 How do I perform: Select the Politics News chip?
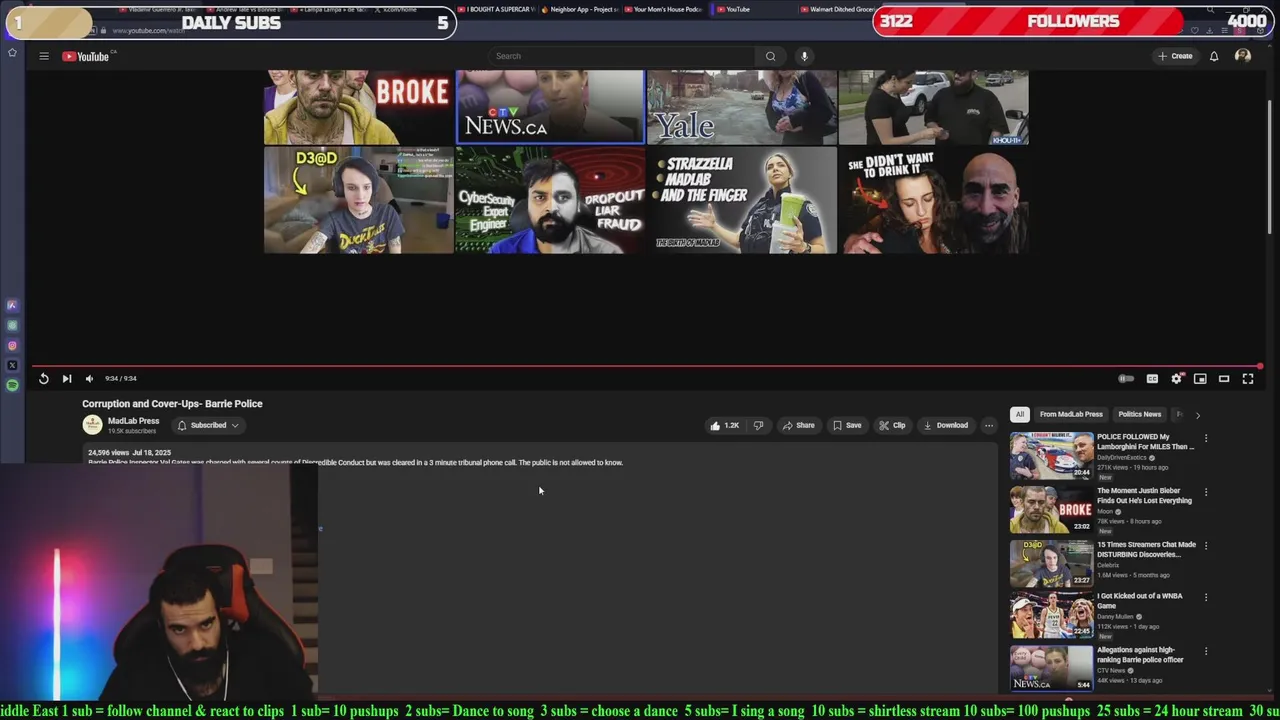(x=1139, y=414)
